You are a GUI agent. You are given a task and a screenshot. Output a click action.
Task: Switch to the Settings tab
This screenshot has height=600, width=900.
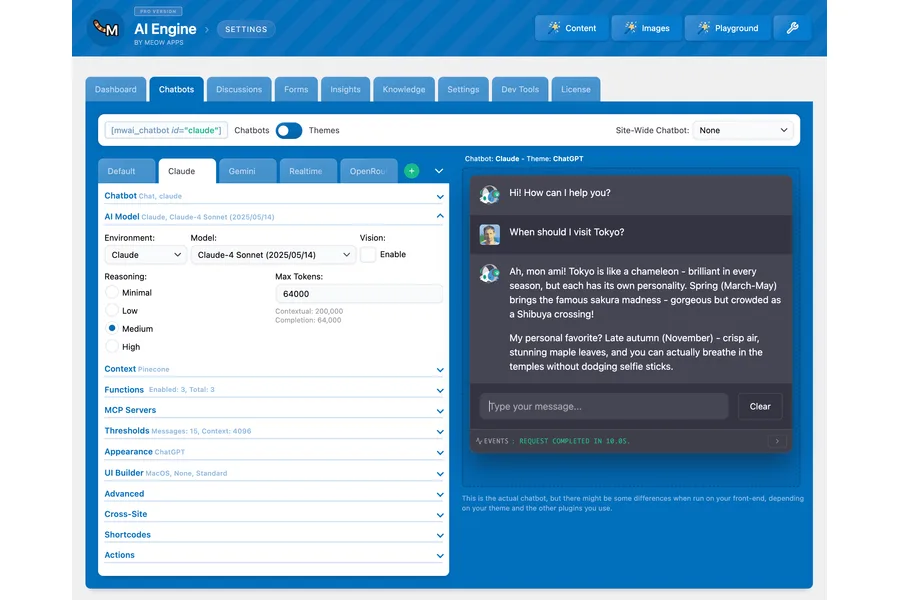coord(463,90)
